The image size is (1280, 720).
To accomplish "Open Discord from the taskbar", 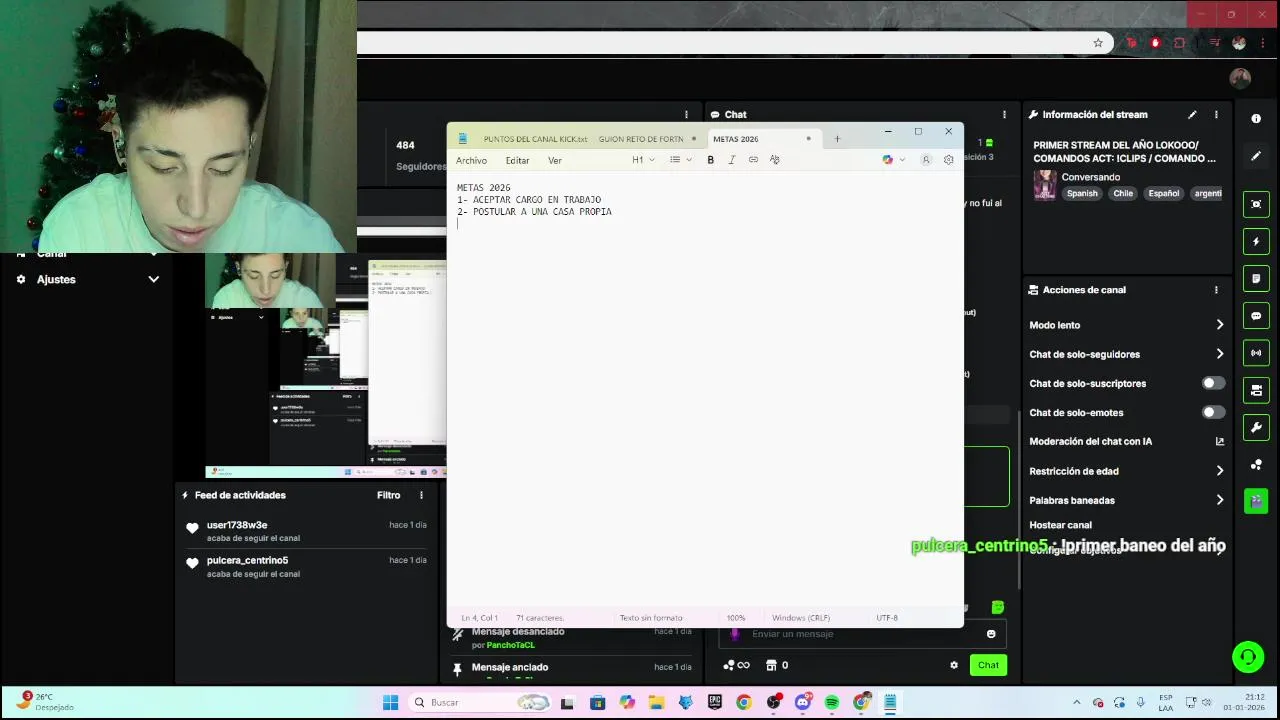I will [x=802, y=703].
